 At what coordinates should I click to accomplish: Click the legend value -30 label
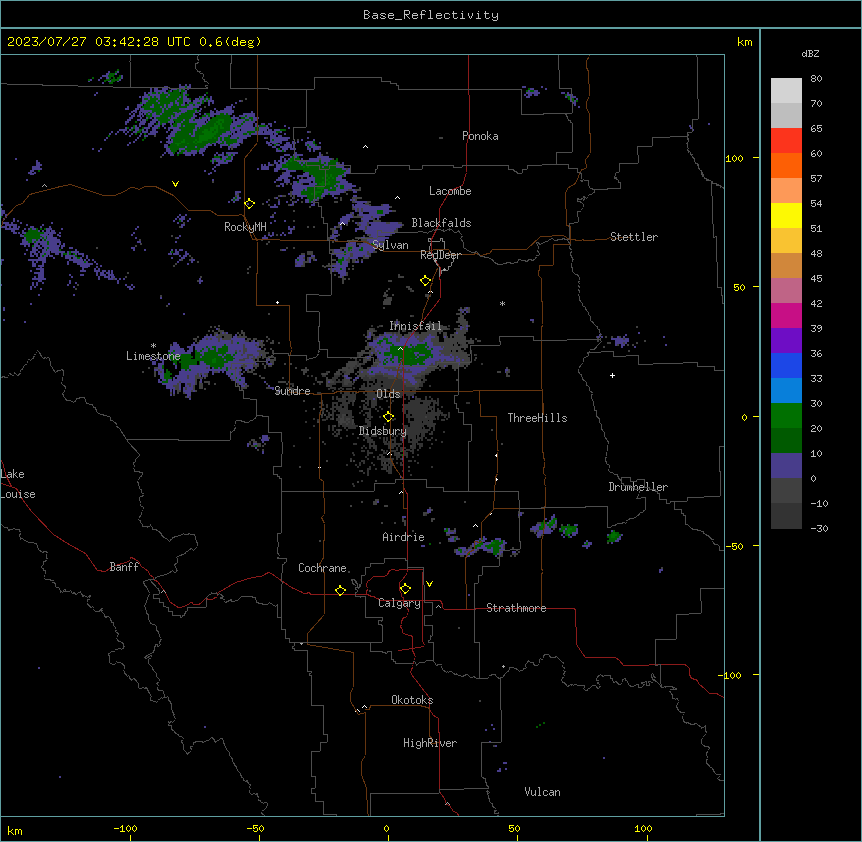(x=819, y=528)
